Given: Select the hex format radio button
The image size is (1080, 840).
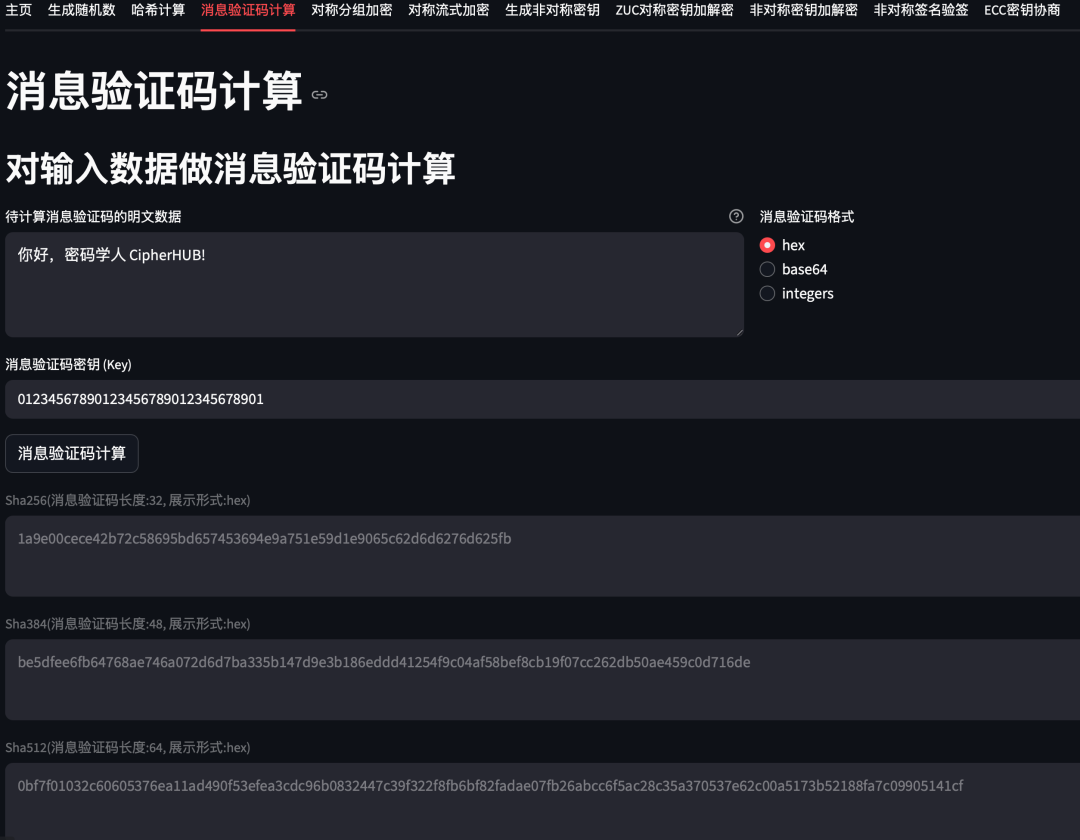Looking at the screenshot, I should (x=768, y=245).
